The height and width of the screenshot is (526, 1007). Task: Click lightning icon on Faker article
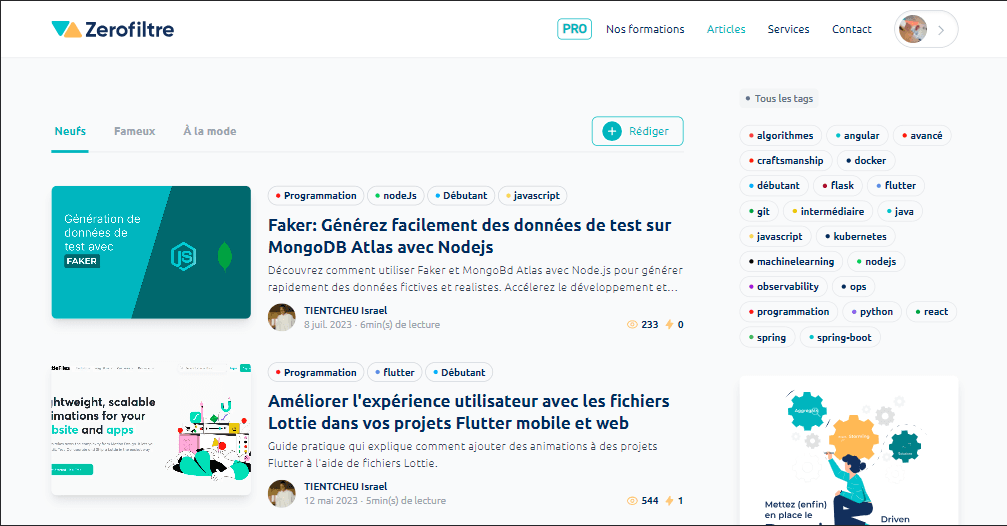[669, 324]
